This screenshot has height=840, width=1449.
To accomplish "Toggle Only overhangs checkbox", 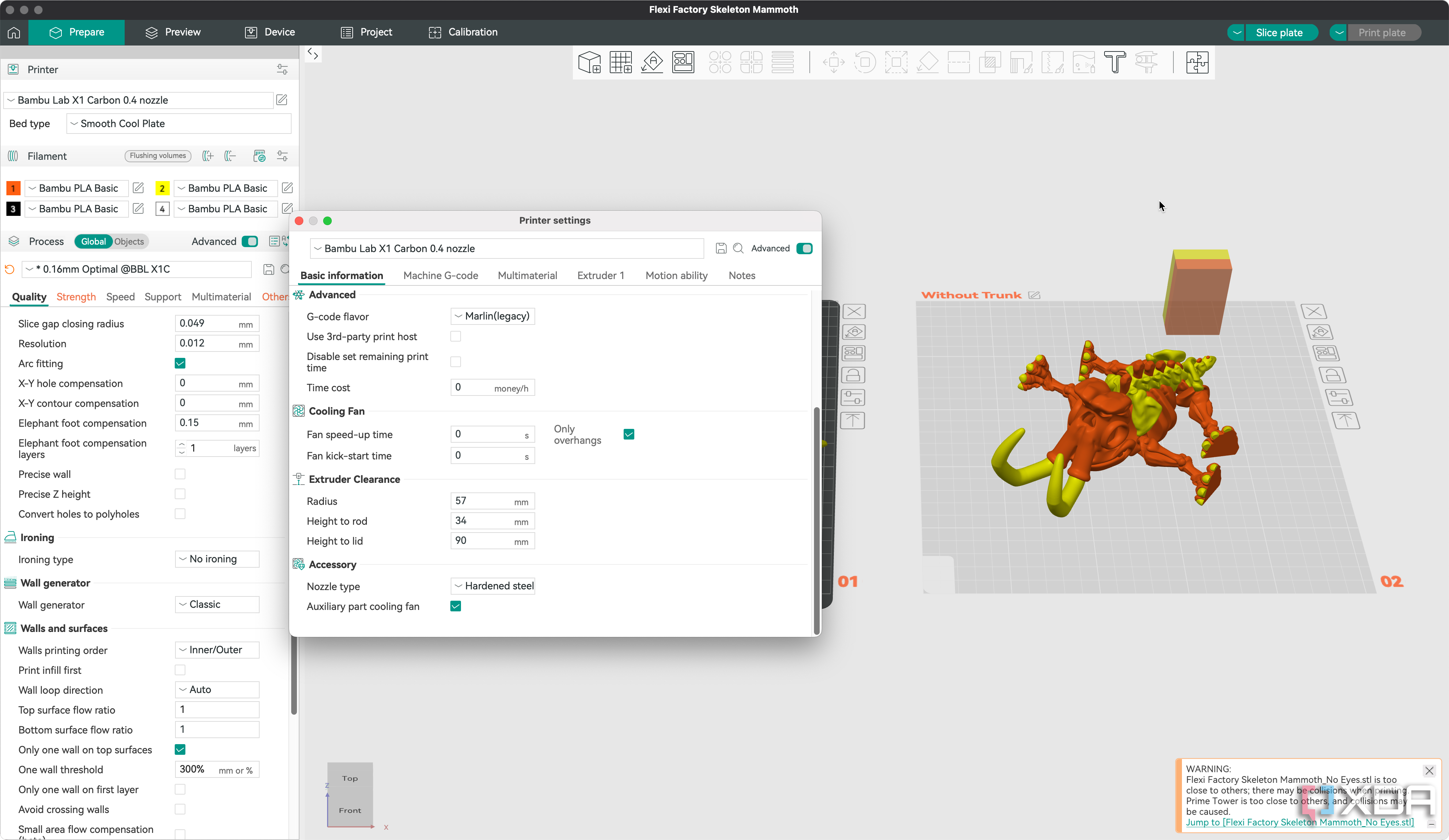I will coord(629,434).
